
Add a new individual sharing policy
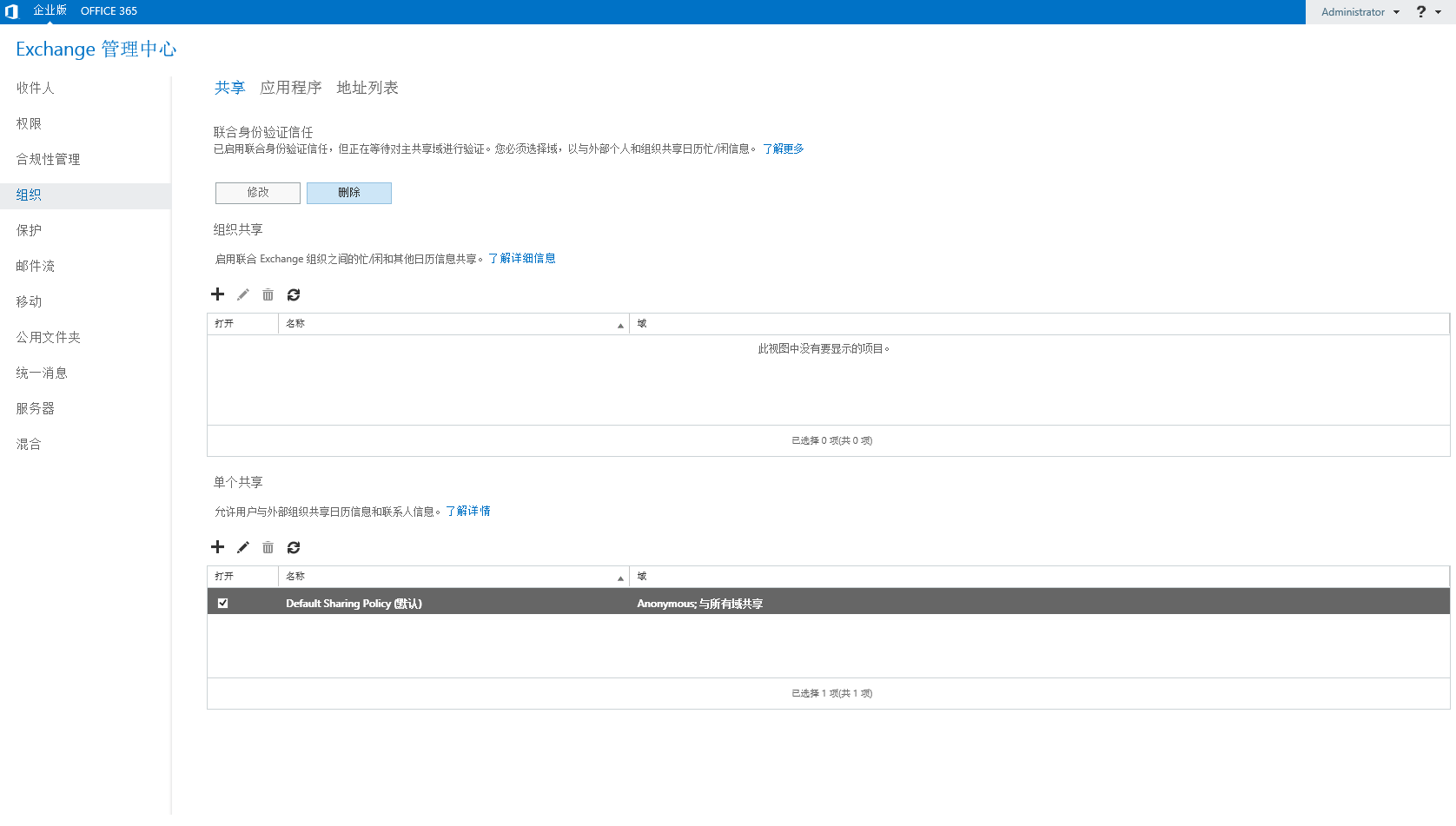218,547
